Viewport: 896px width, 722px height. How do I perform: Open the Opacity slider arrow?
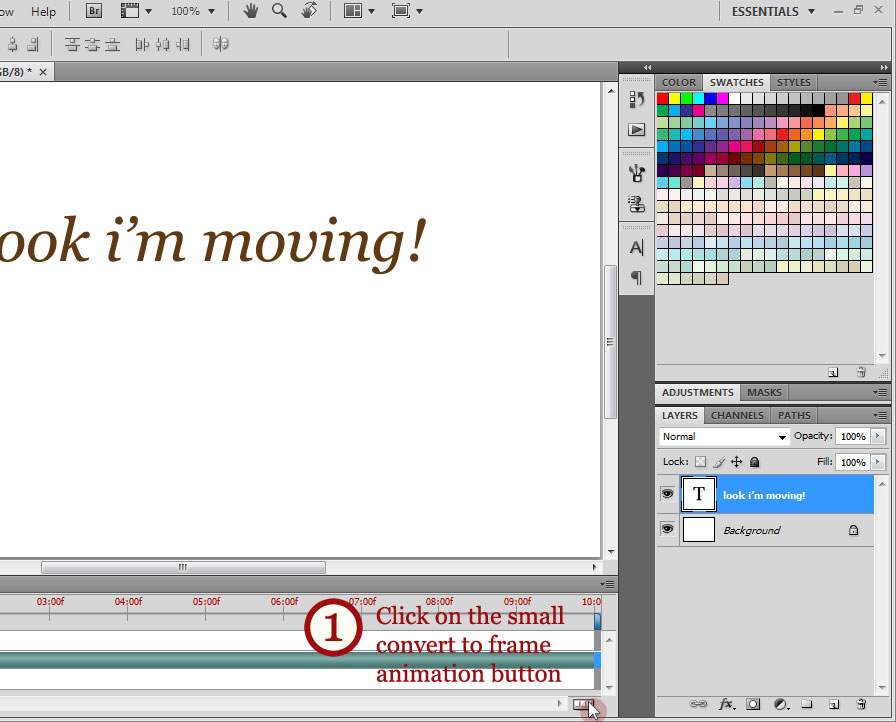click(x=878, y=437)
